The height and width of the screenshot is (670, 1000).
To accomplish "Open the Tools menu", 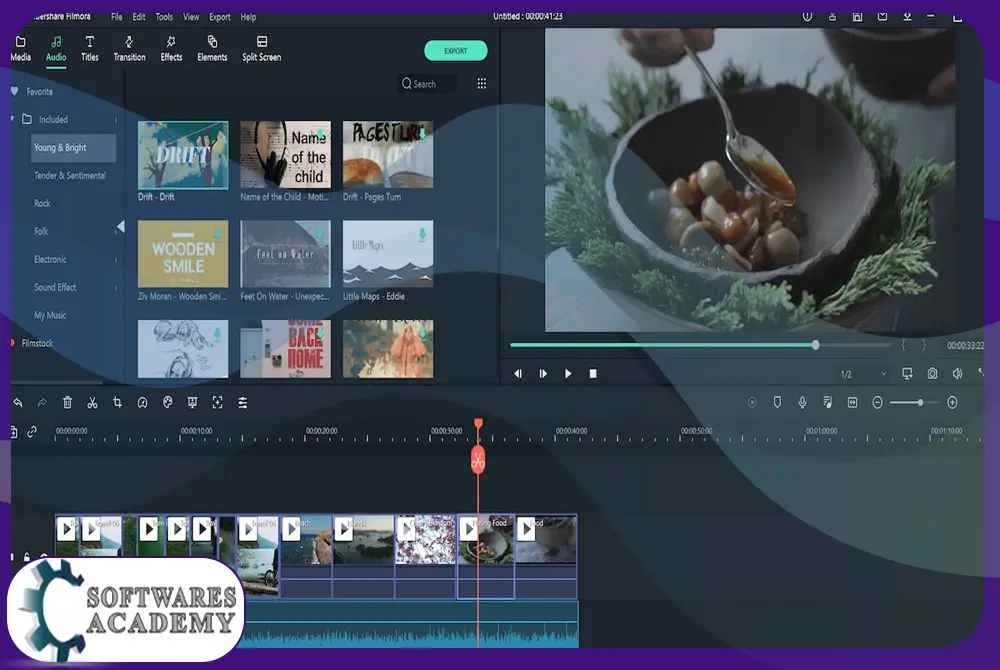I will 164,17.
